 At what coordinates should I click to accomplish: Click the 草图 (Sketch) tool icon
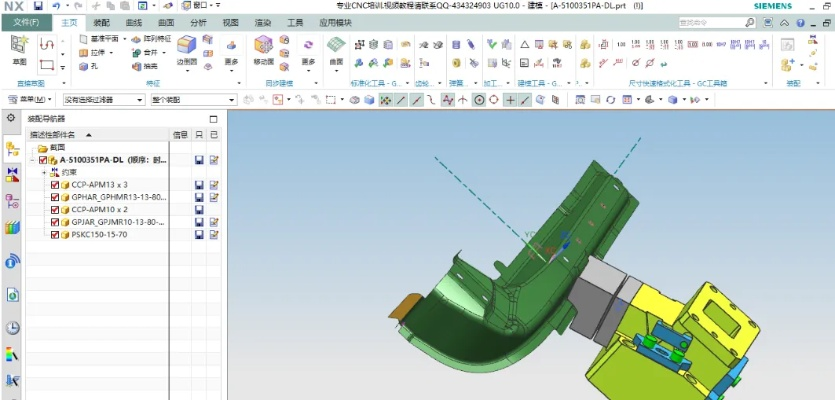[19, 47]
